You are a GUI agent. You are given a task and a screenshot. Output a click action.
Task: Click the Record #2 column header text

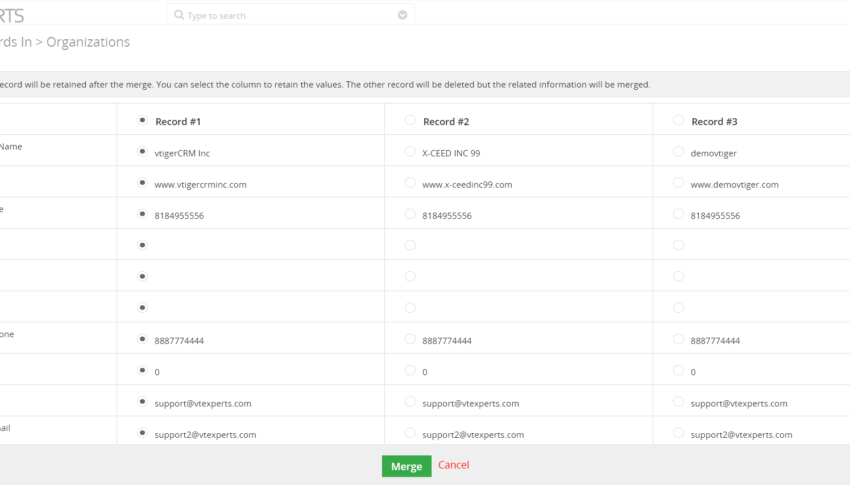coord(446,121)
